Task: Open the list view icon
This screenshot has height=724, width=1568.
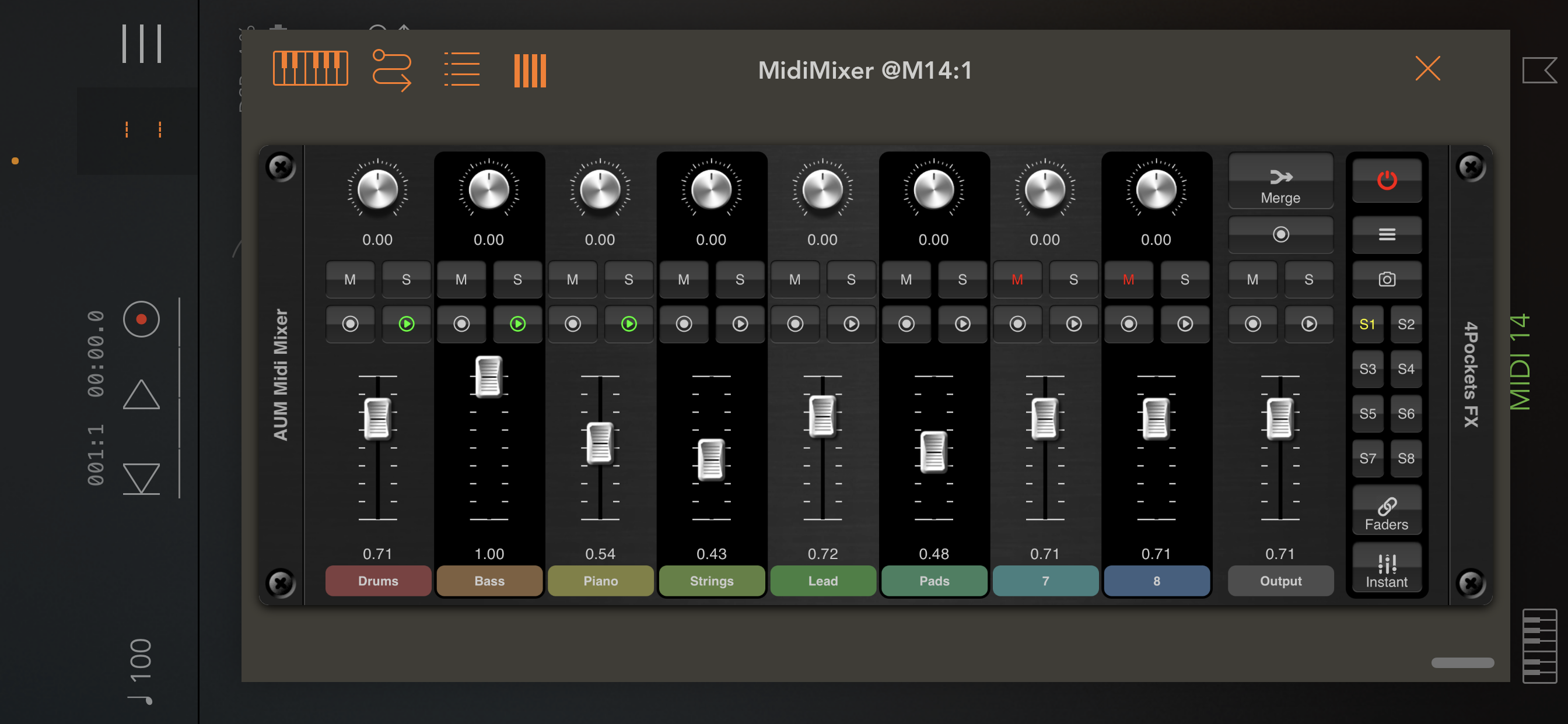Action: coord(461,69)
